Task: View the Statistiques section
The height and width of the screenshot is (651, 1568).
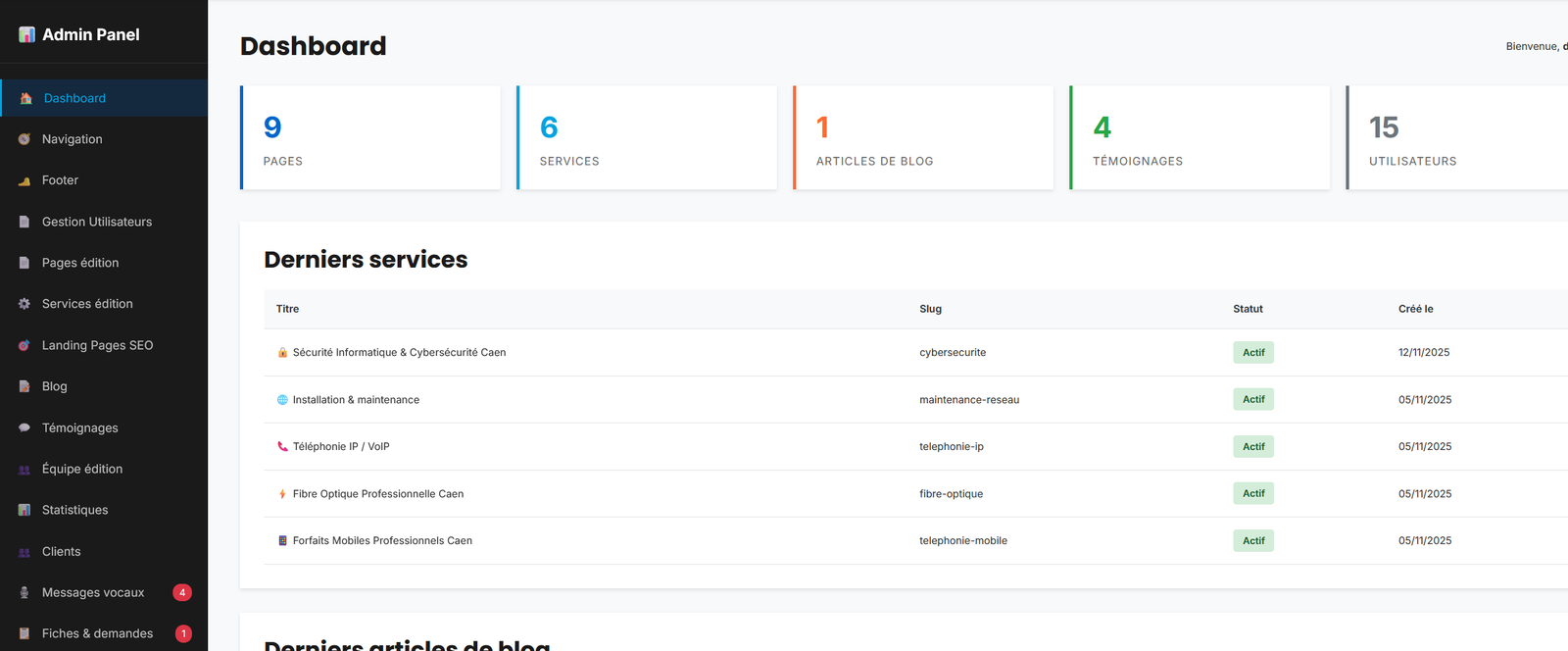Action: pos(104,510)
